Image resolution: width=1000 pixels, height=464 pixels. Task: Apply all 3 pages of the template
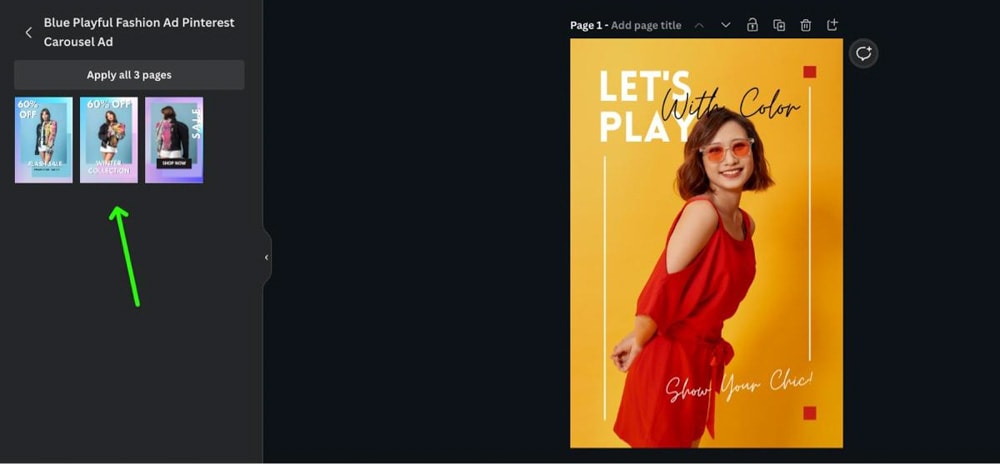point(129,75)
